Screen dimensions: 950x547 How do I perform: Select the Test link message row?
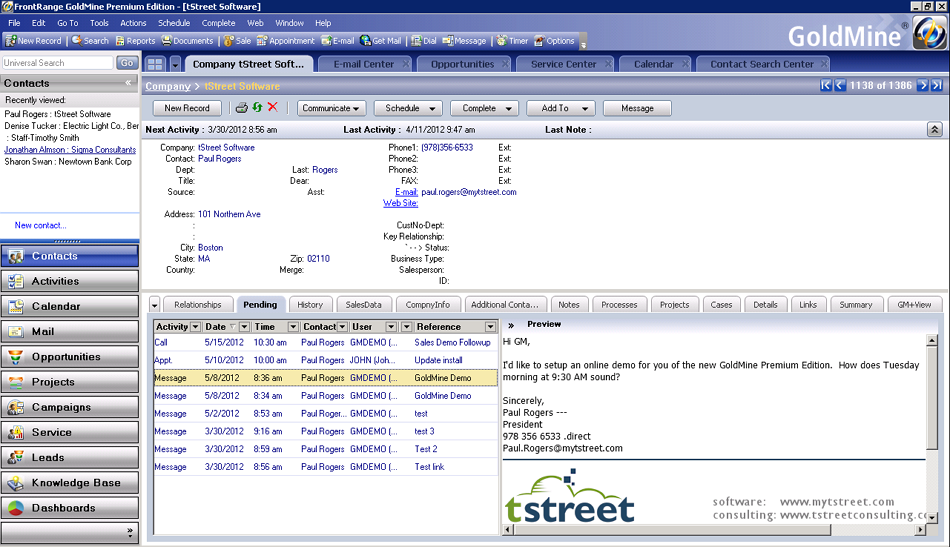[325, 467]
